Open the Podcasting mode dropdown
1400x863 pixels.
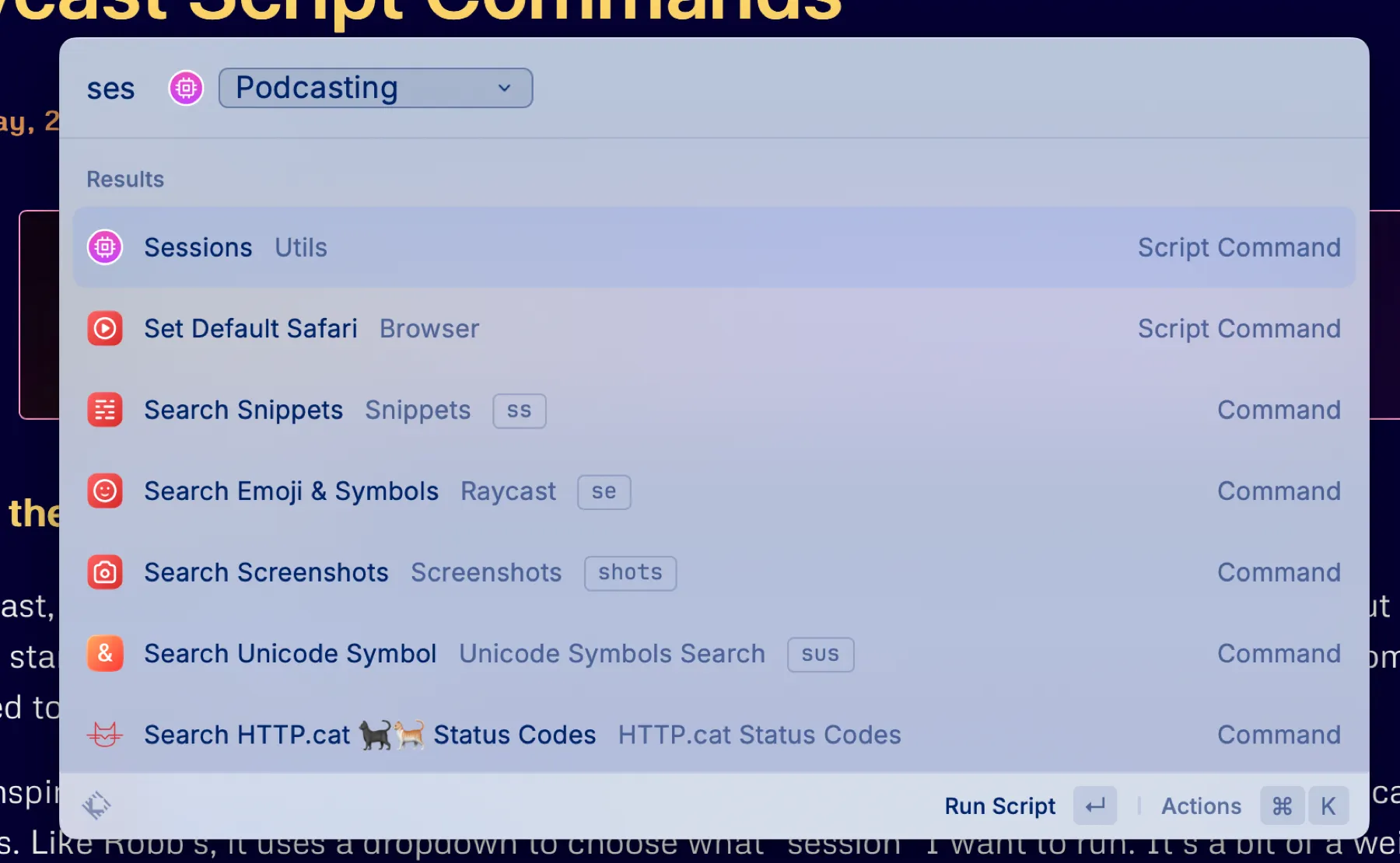375,88
